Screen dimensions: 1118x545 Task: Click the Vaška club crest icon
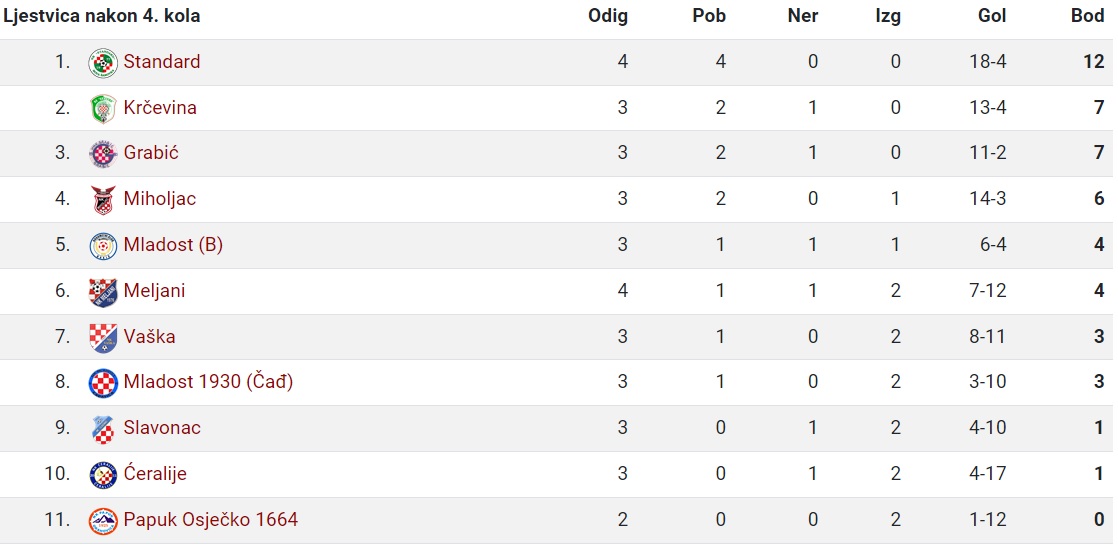click(x=103, y=337)
